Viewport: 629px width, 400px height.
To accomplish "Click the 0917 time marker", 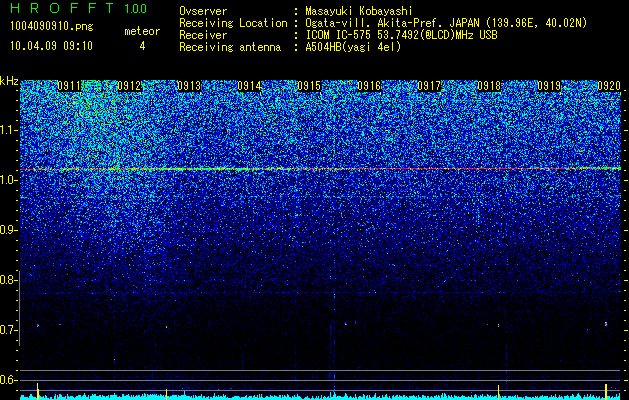I will tap(429, 86).
